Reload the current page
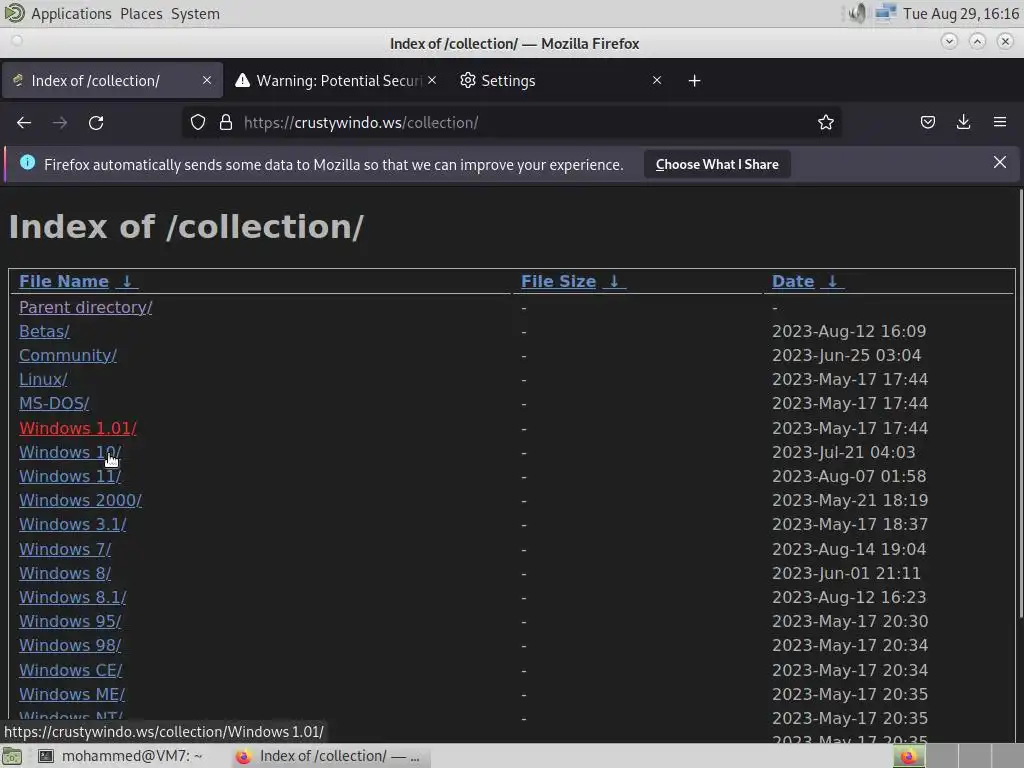The height and width of the screenshot is (768, 1024). pyautogui.click(x=96, y=123)
